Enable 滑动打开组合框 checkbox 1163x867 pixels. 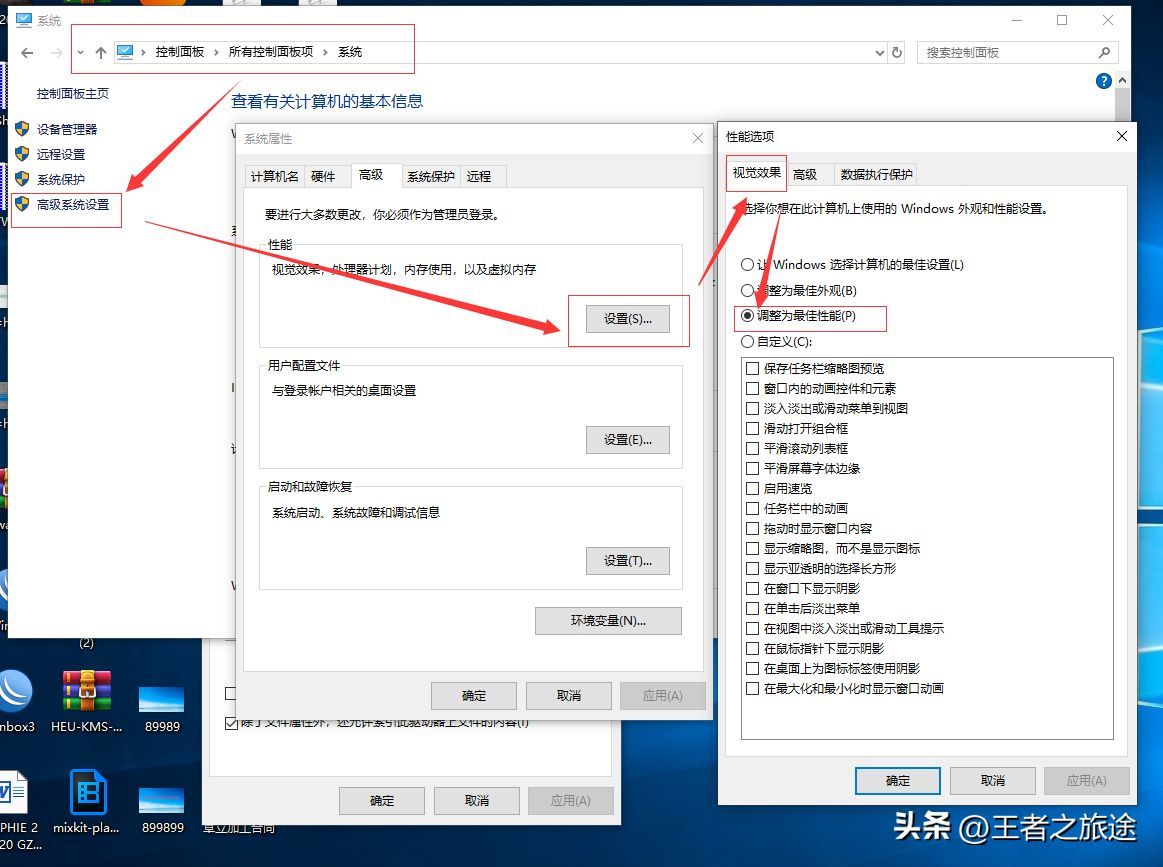click(752, 429)
